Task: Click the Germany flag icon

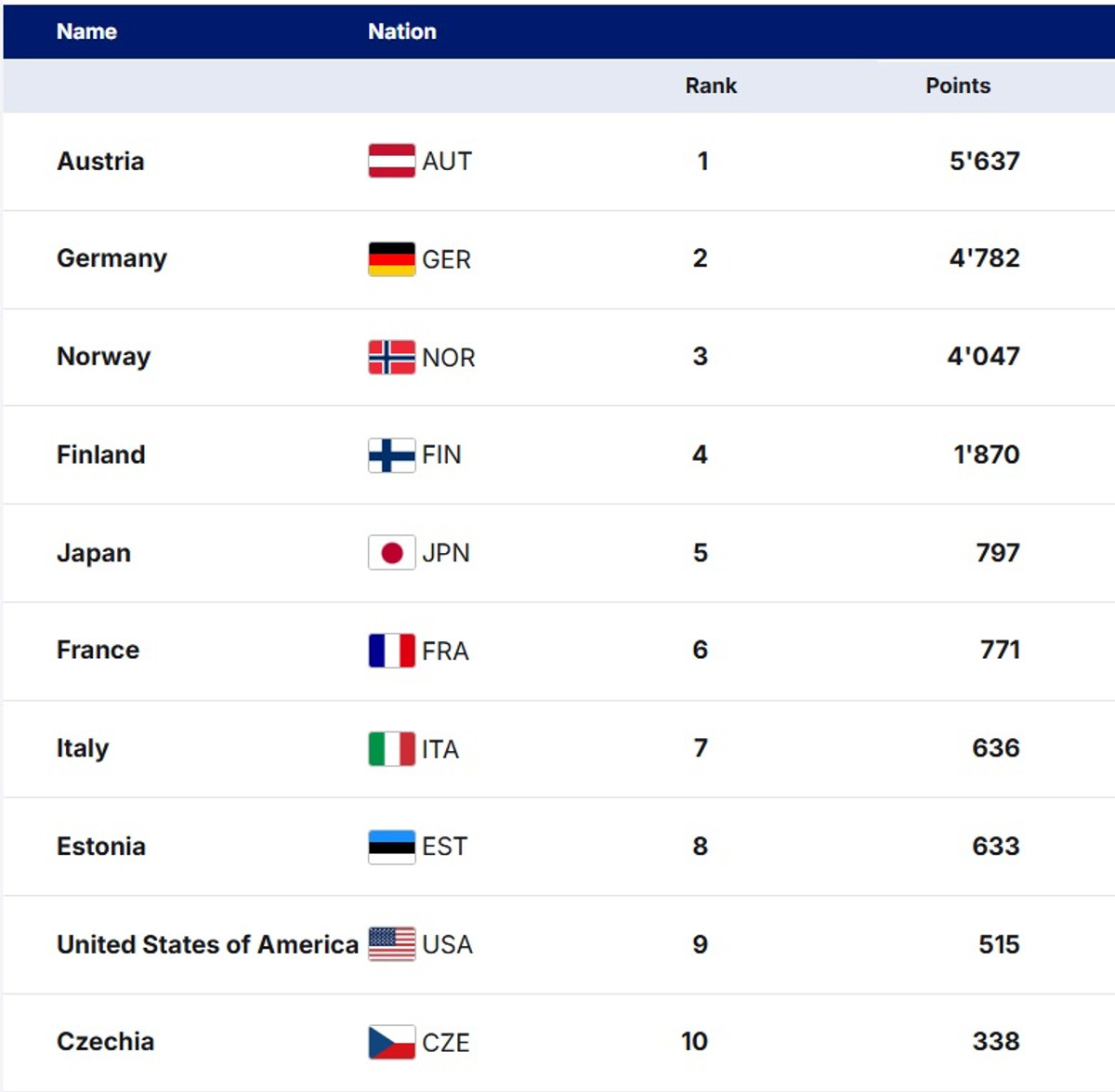Action: click(x=391, y=259)
